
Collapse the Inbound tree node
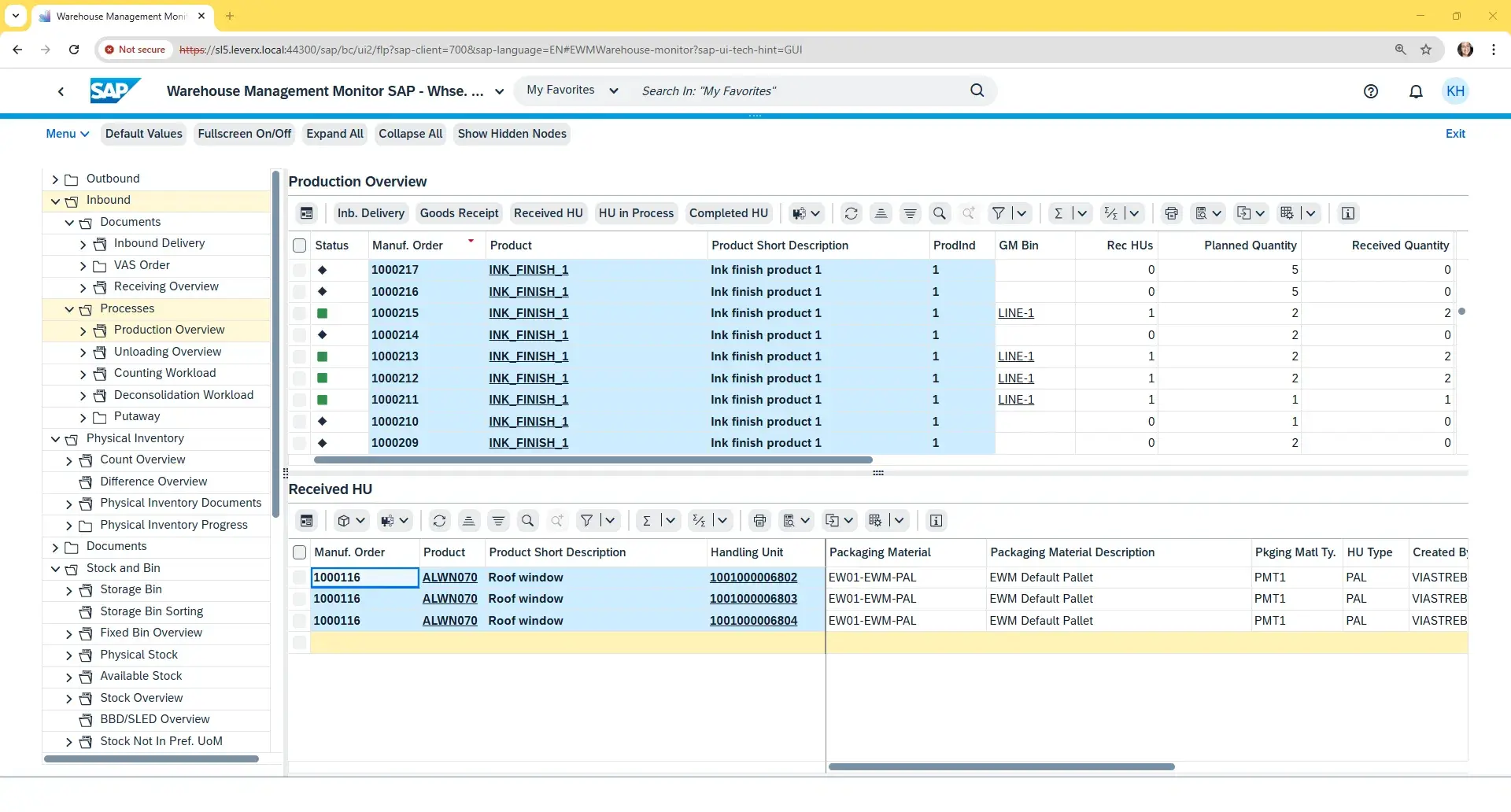(55, 201)
